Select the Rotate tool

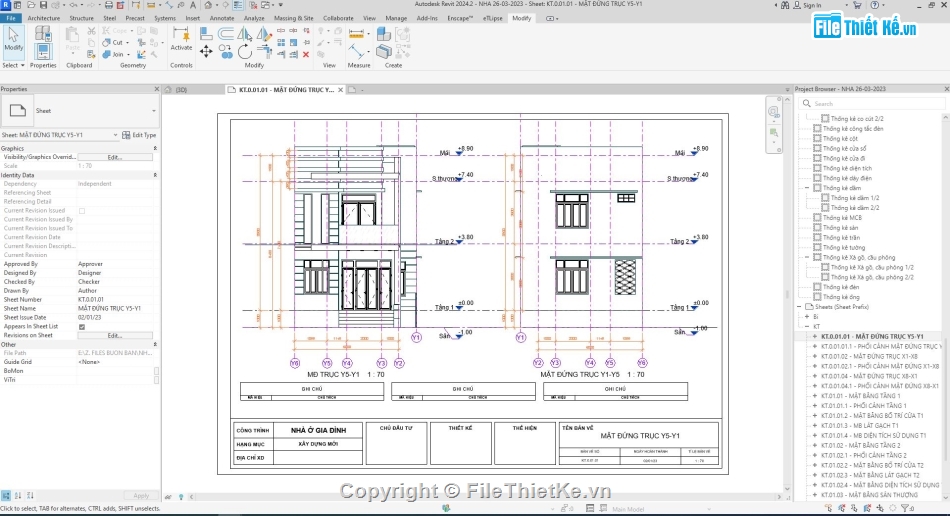245,52
